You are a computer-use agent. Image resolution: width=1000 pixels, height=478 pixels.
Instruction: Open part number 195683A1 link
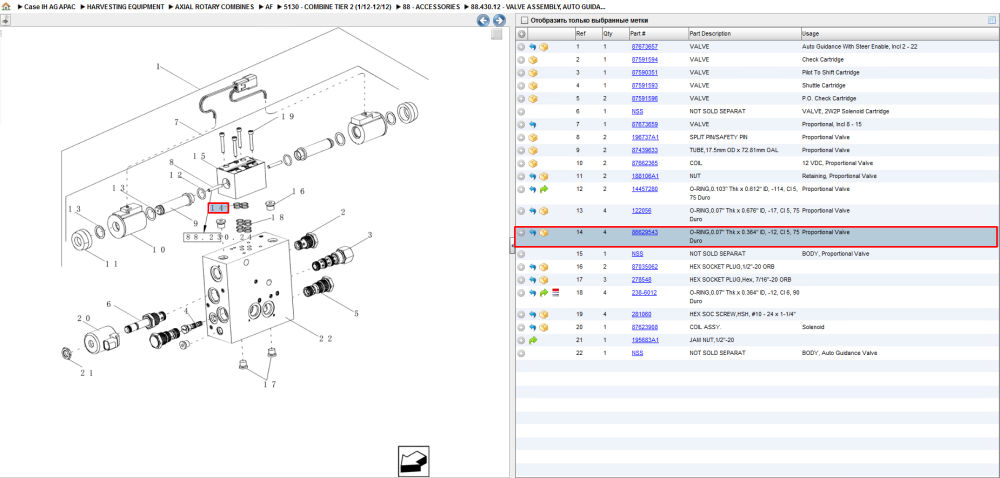click(x=645, y=340)
